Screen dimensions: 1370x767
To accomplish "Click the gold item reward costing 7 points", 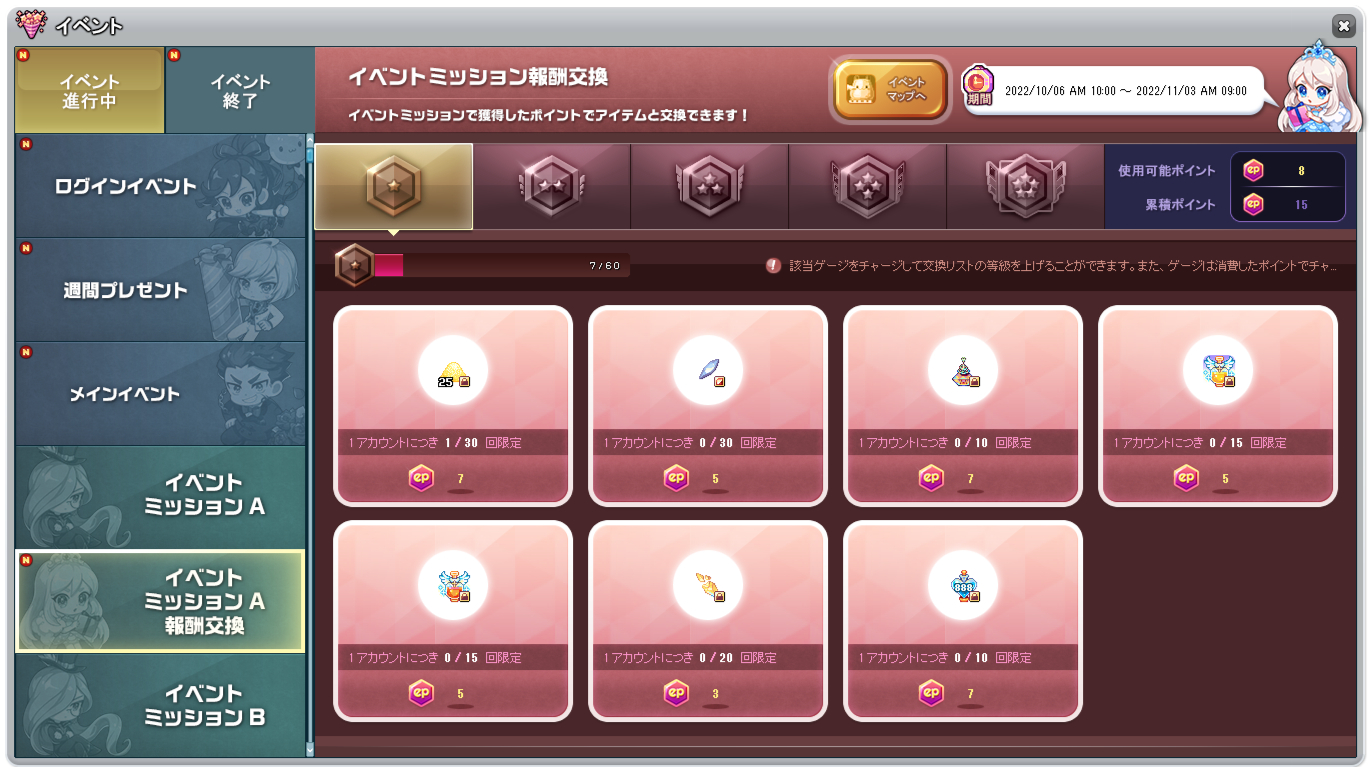I will point(453,371).
